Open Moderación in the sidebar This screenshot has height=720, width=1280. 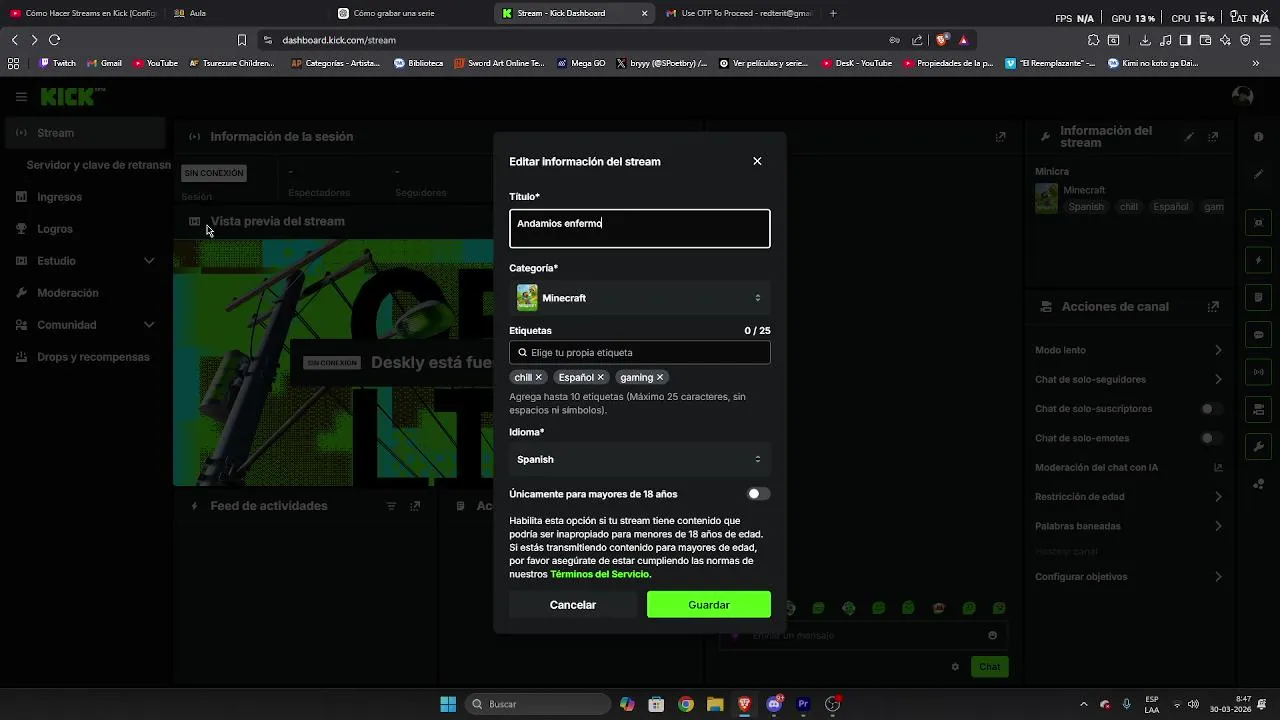85,293
